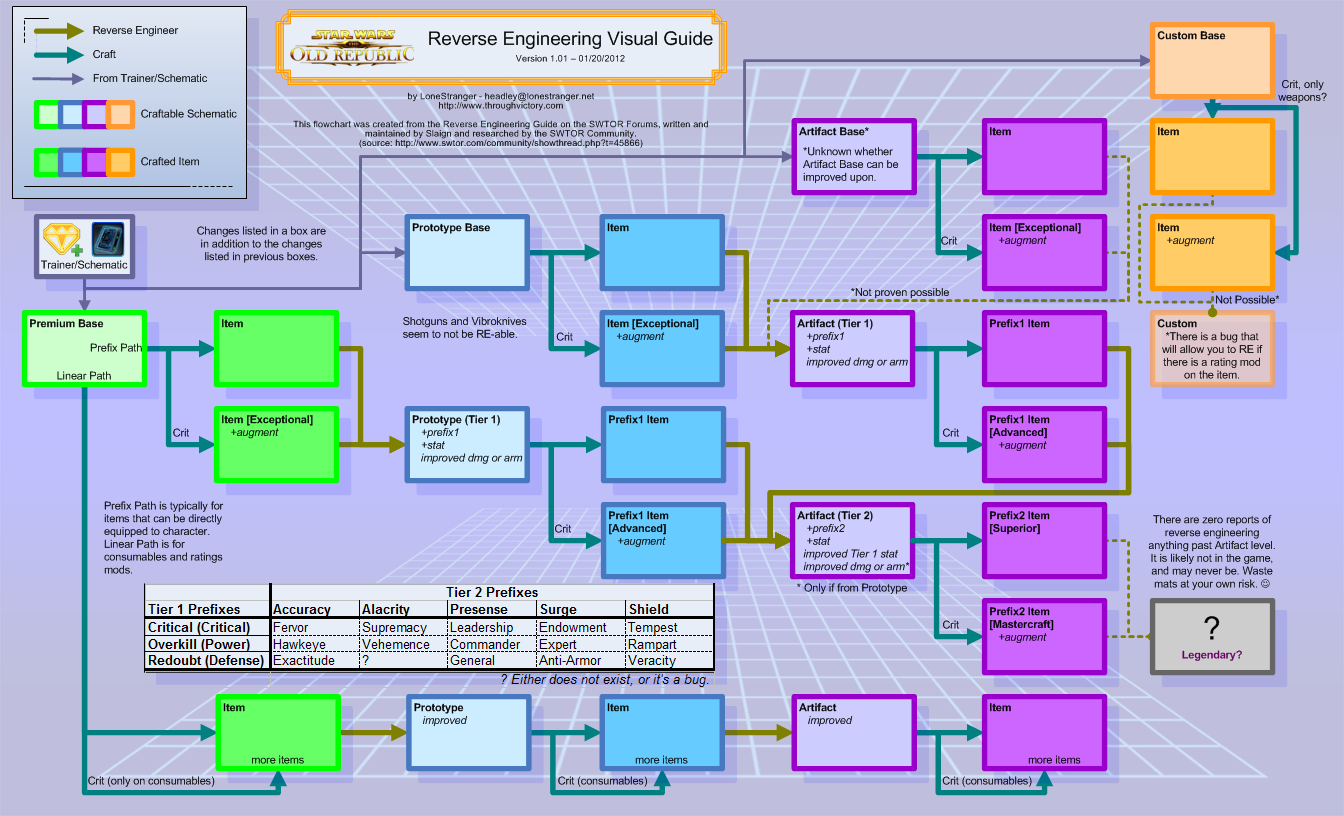The width and height of the screenshot is (1344, 816).
Task: Click the Supremacy cell in prefixes table
Action: point(394,628)
